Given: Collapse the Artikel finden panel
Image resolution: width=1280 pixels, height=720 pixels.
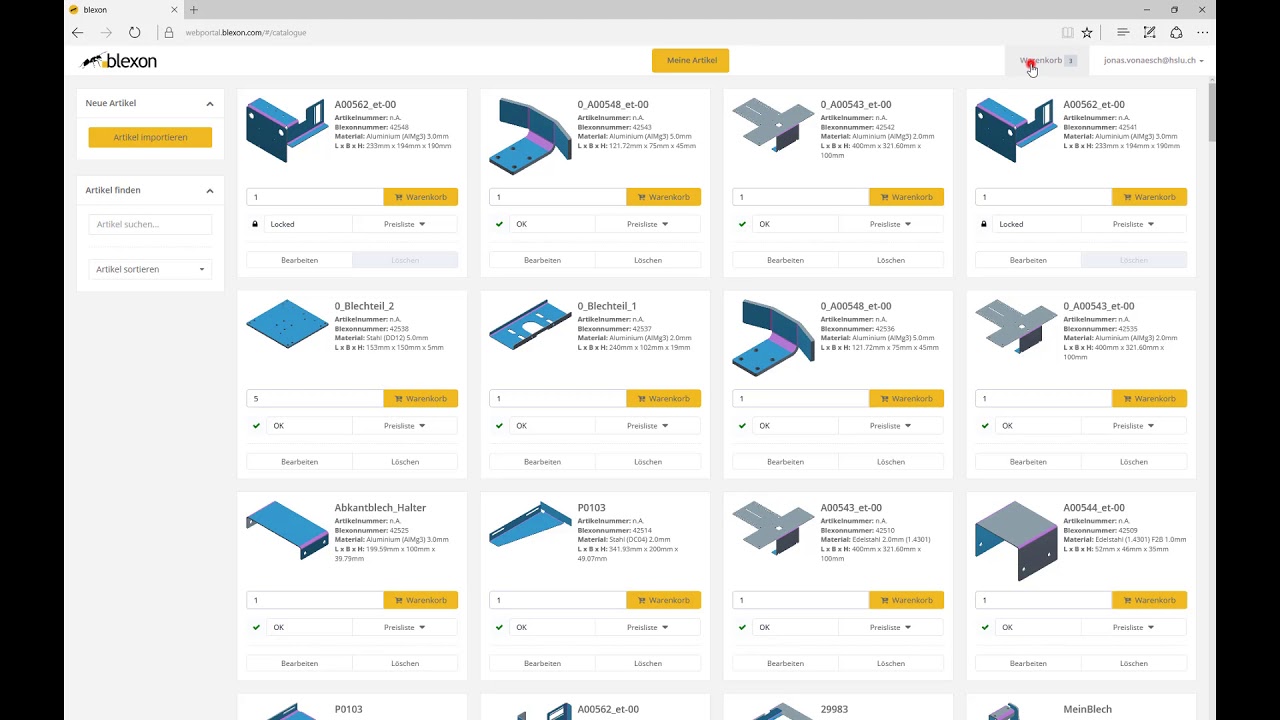Looking at the screenshot, I should click(x=210, y=190).
